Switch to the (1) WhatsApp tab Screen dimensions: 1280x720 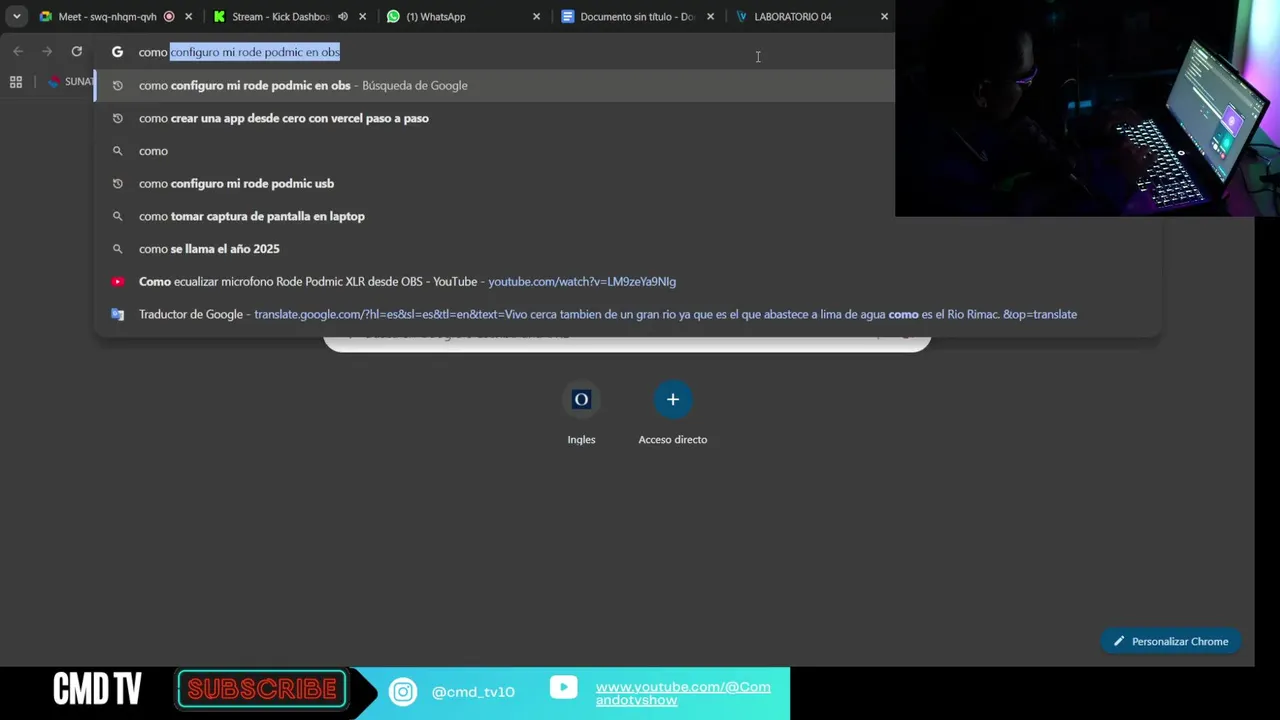tap(435, 16)
